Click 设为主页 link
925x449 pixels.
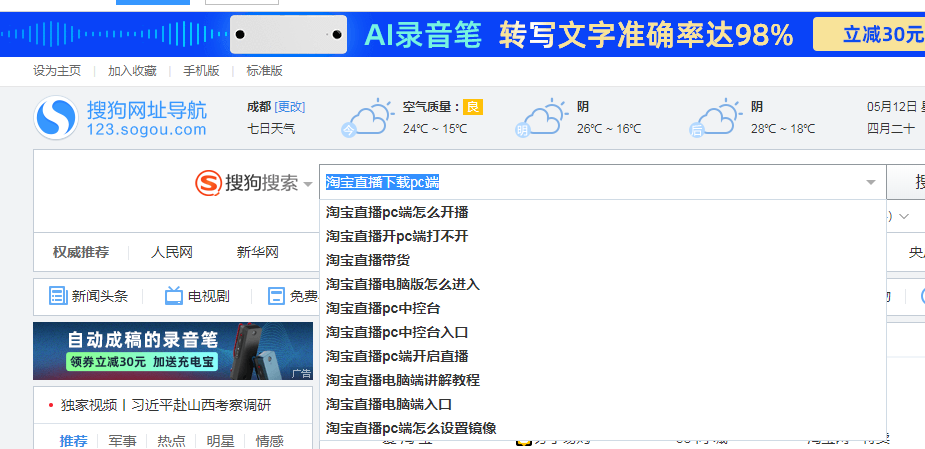click(57, 71)
